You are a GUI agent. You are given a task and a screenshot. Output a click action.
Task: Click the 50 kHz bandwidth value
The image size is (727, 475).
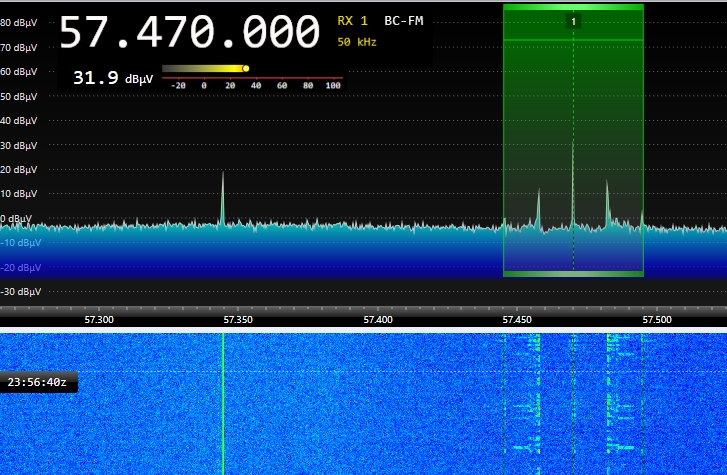point(357,42)
